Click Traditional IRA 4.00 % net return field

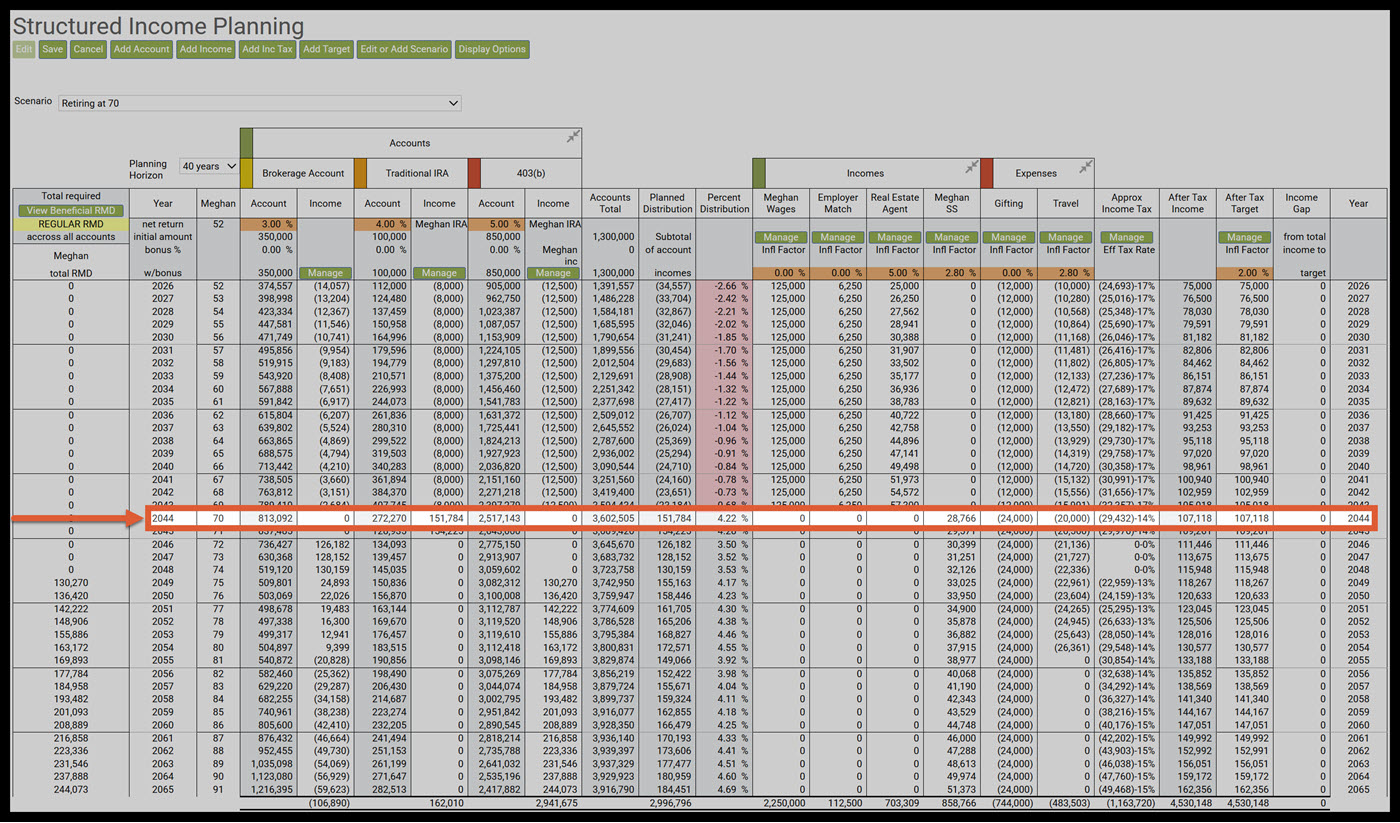pyautogui.click(x=383, y=225)
